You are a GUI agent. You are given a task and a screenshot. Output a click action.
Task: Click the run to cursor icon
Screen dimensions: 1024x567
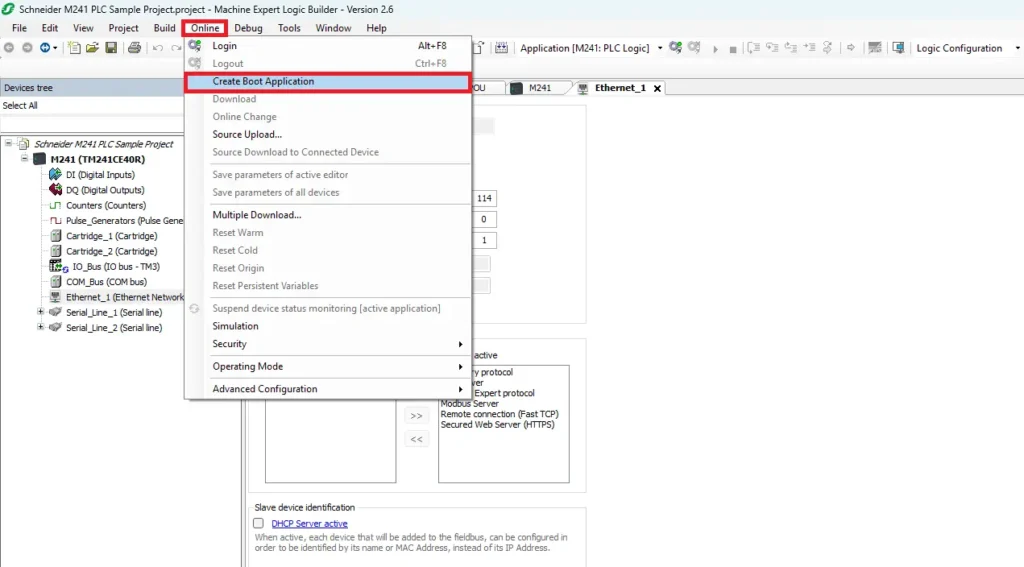(810, 48)
